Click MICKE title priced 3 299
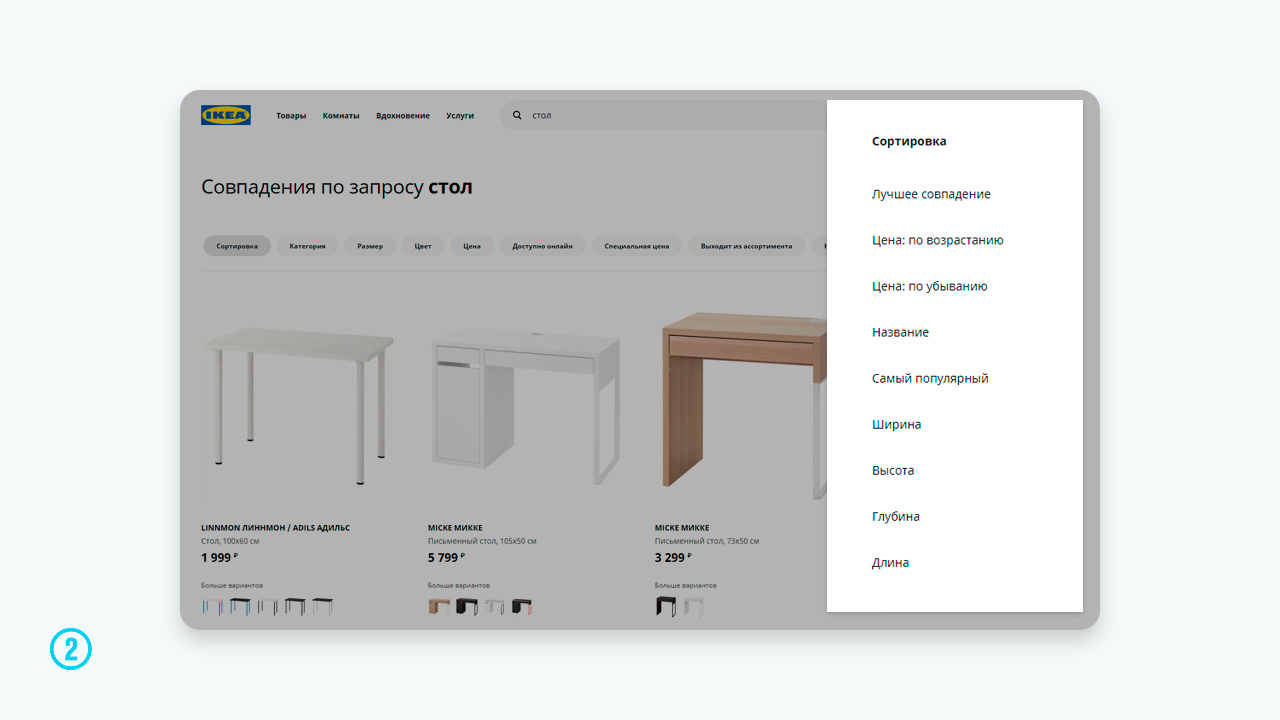Screen dimensions: 1280x720 click(682, 528)
